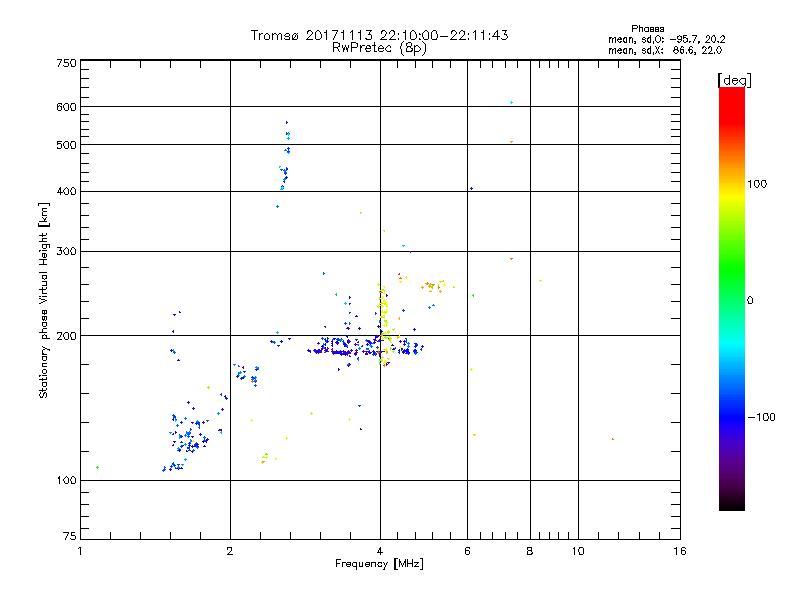Image resolution: width=800 pixels, height=600 pixels.
Task: Click the 'mean, sd,O: -95.7, 20.2' line
Action: [666, 39]
